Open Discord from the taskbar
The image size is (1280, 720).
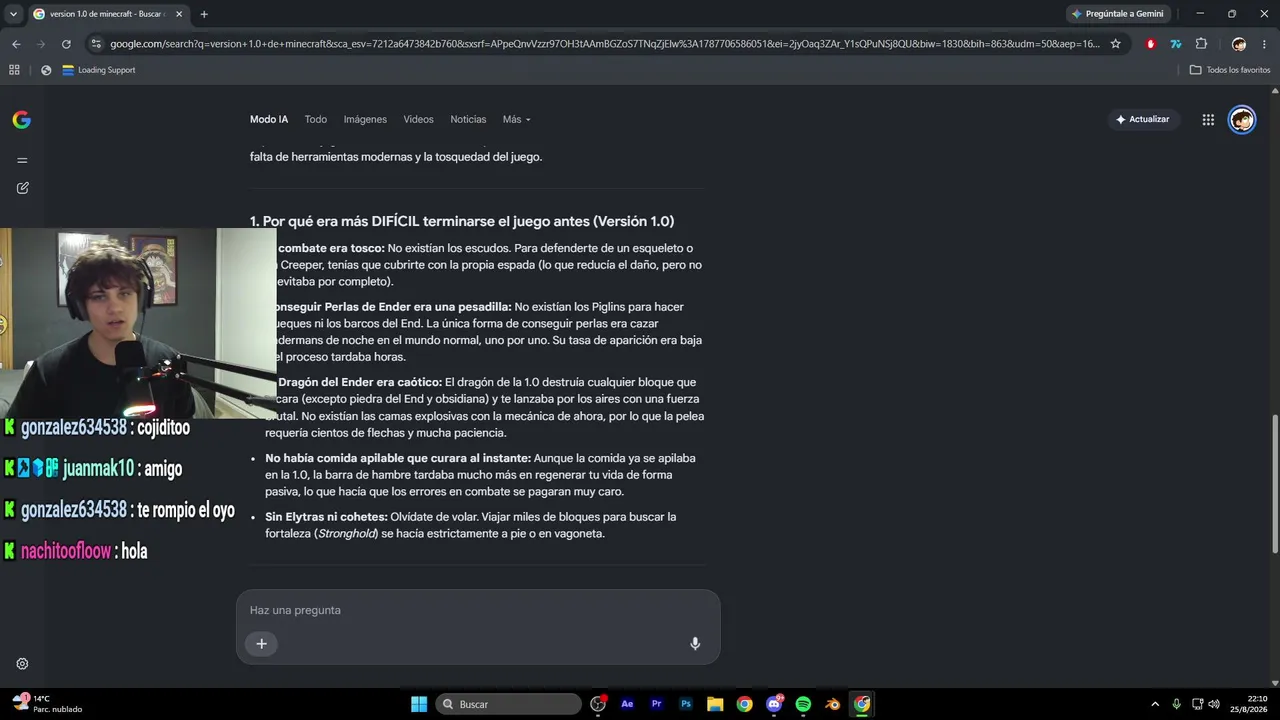[774, 704]
